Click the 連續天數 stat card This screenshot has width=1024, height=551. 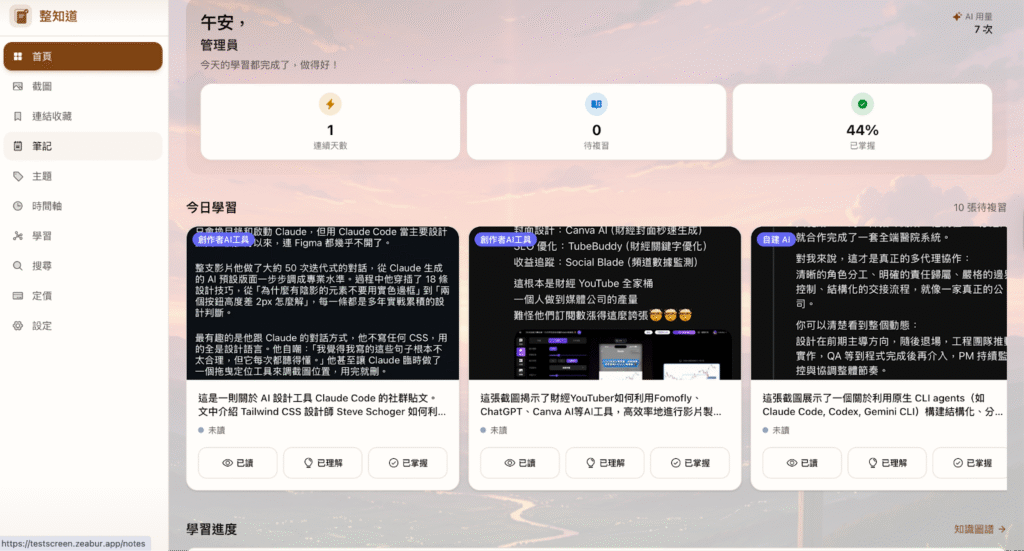point(330,121)
